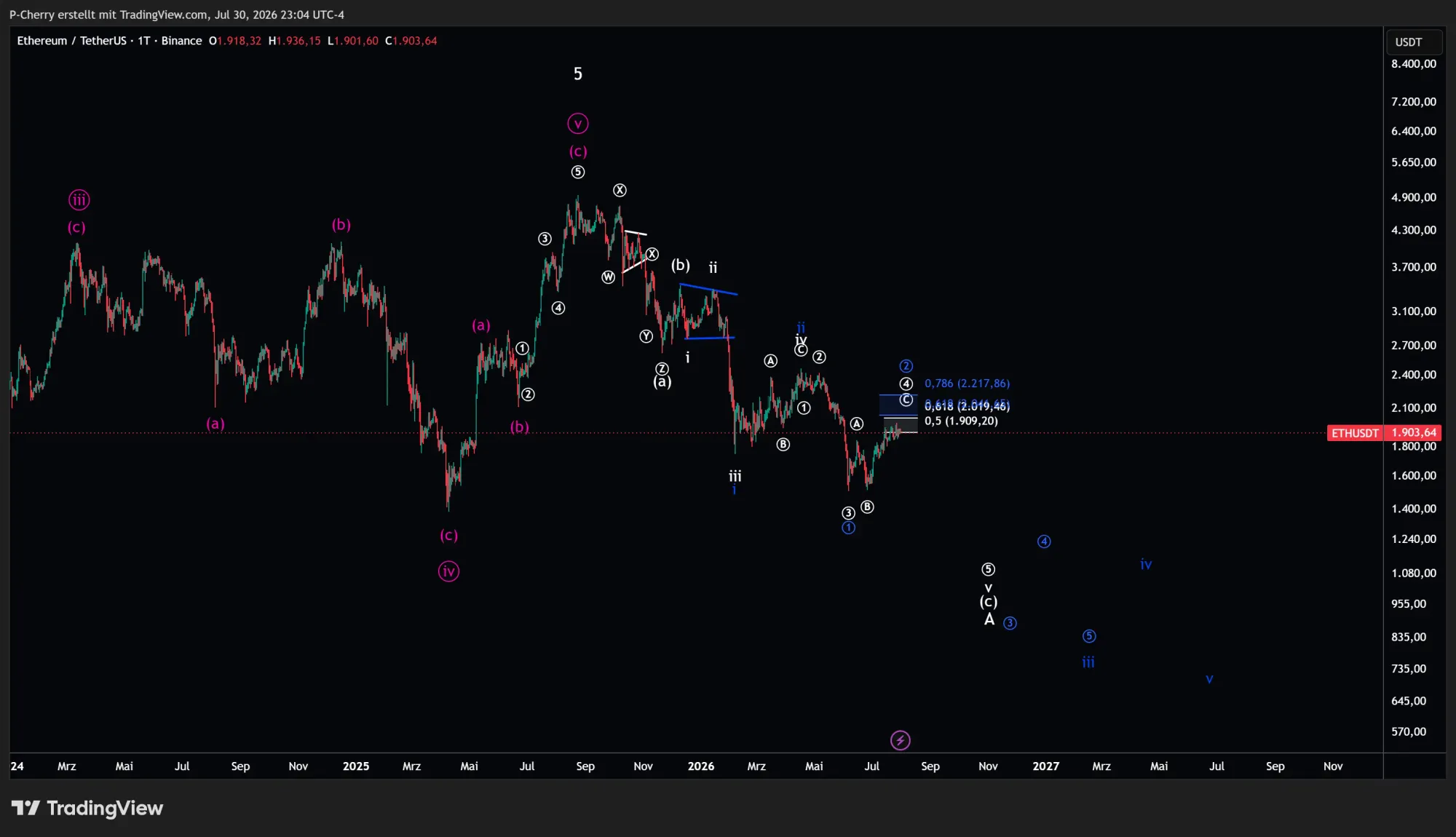Click the 4.900,00 price axis label

click(x=1414, y=197)
